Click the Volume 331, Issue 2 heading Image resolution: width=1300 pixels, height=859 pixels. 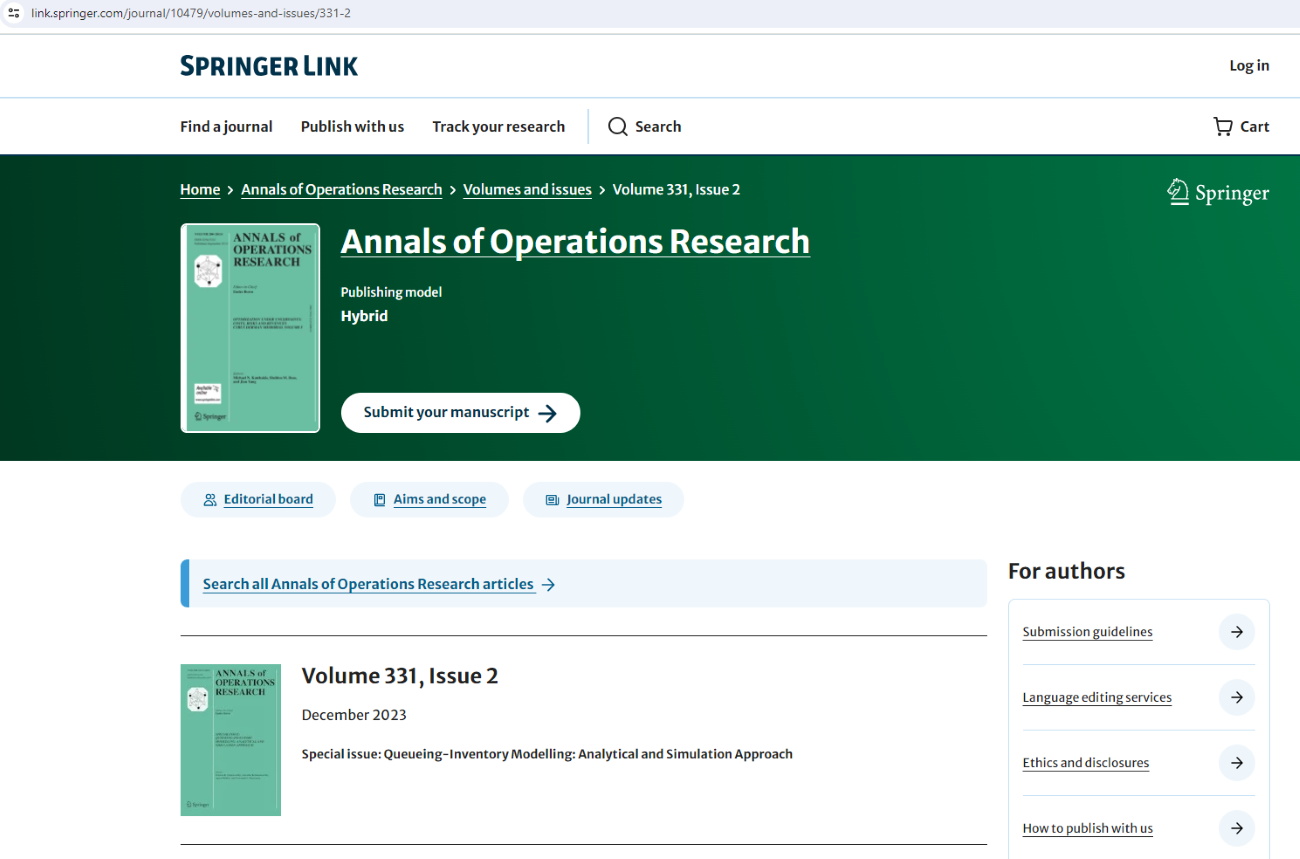pyautogui.click(x=400, y=676)
